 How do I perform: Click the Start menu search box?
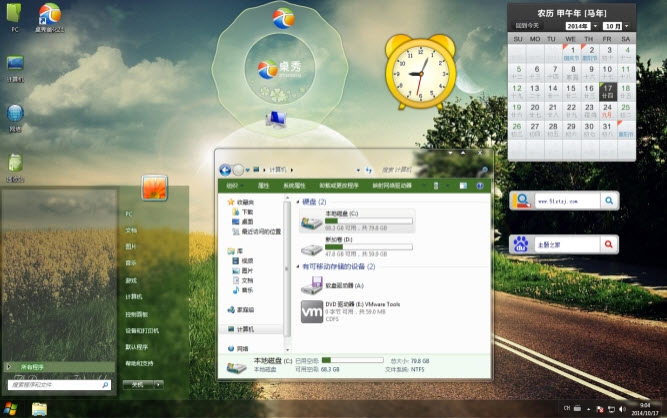pyautogui.click(x=55, y=384)
